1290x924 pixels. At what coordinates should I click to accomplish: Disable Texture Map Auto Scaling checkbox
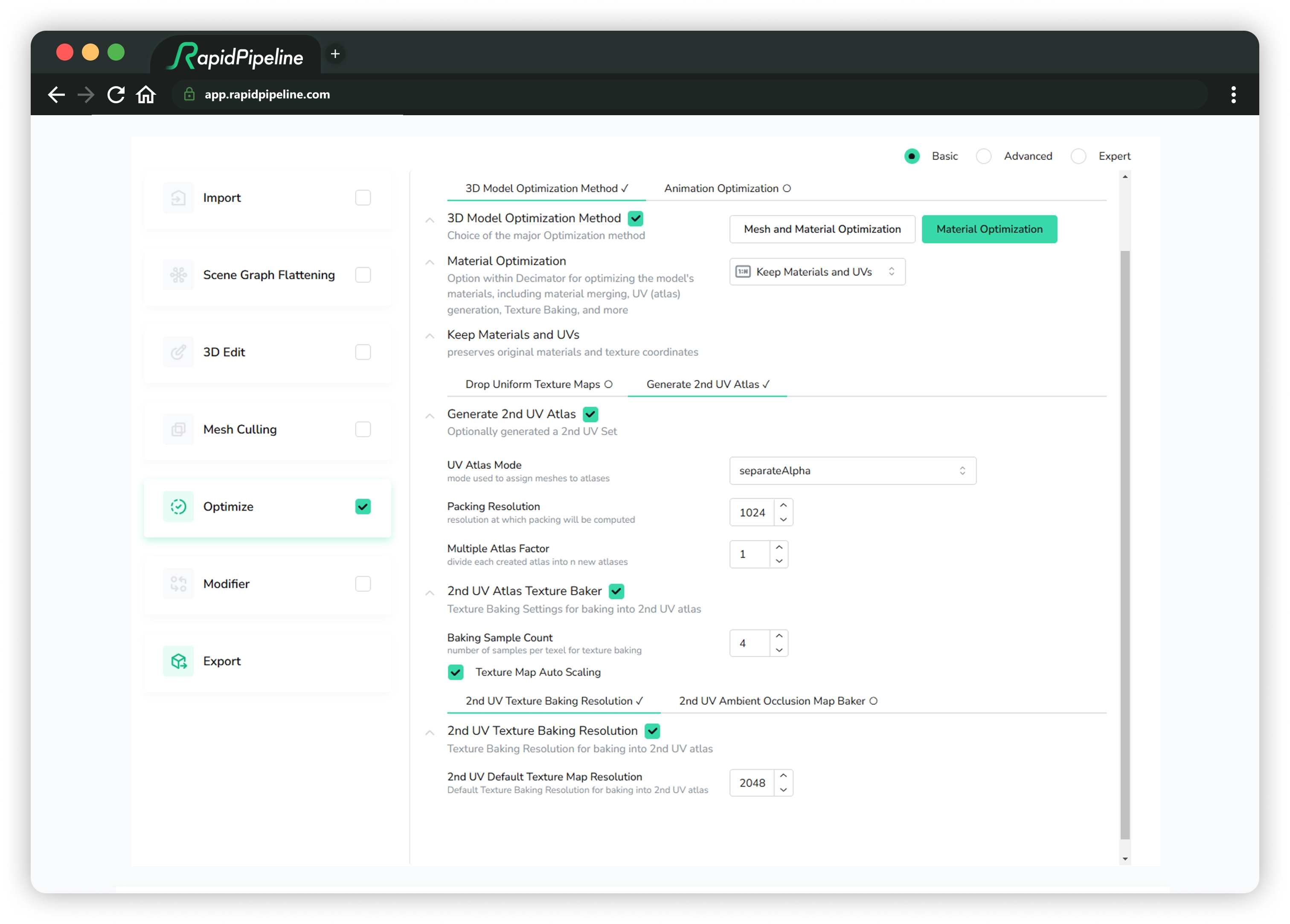(x=456, y=672)
